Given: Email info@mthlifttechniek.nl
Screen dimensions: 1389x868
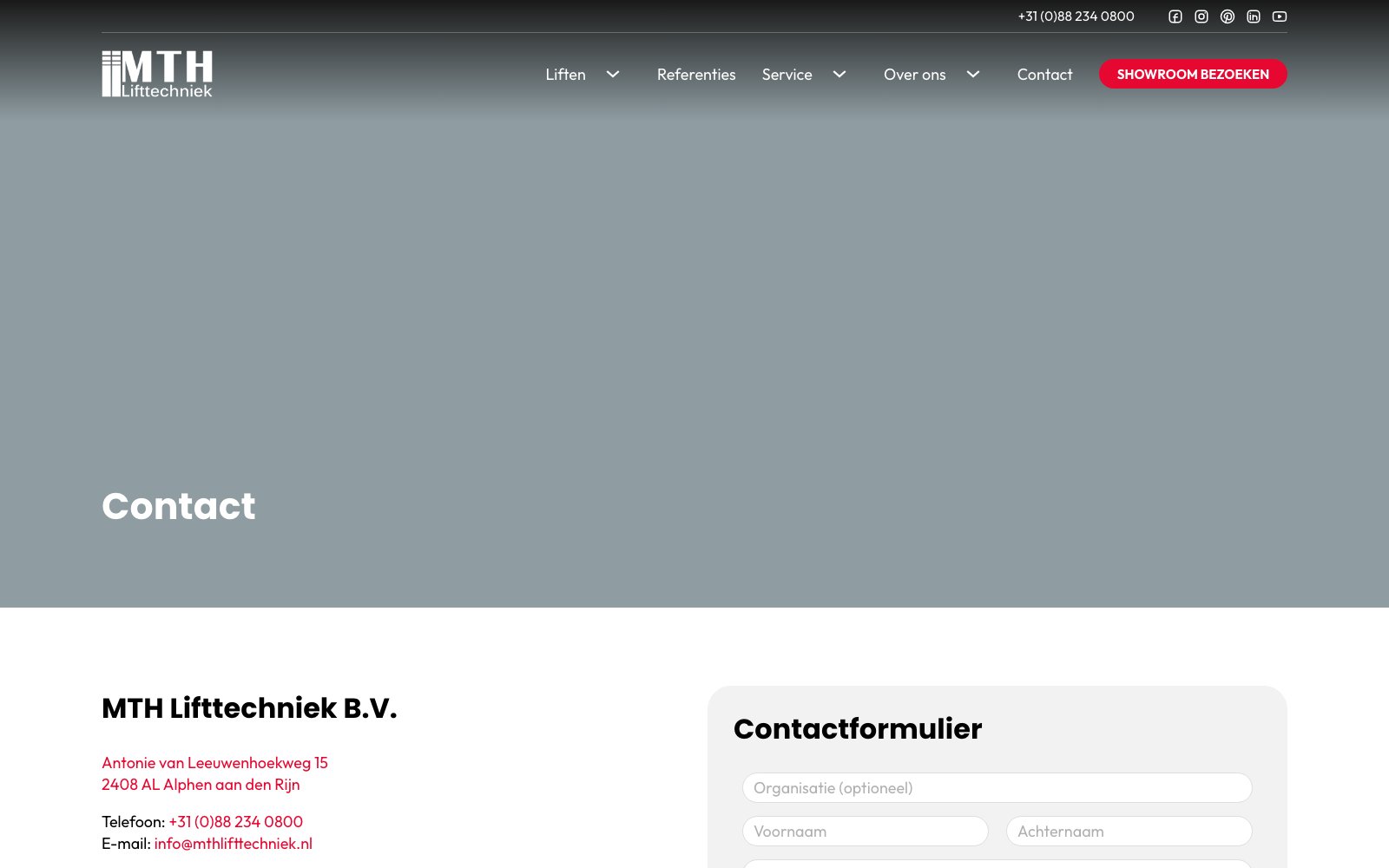Looking at the screenshot, I should 234,844.
